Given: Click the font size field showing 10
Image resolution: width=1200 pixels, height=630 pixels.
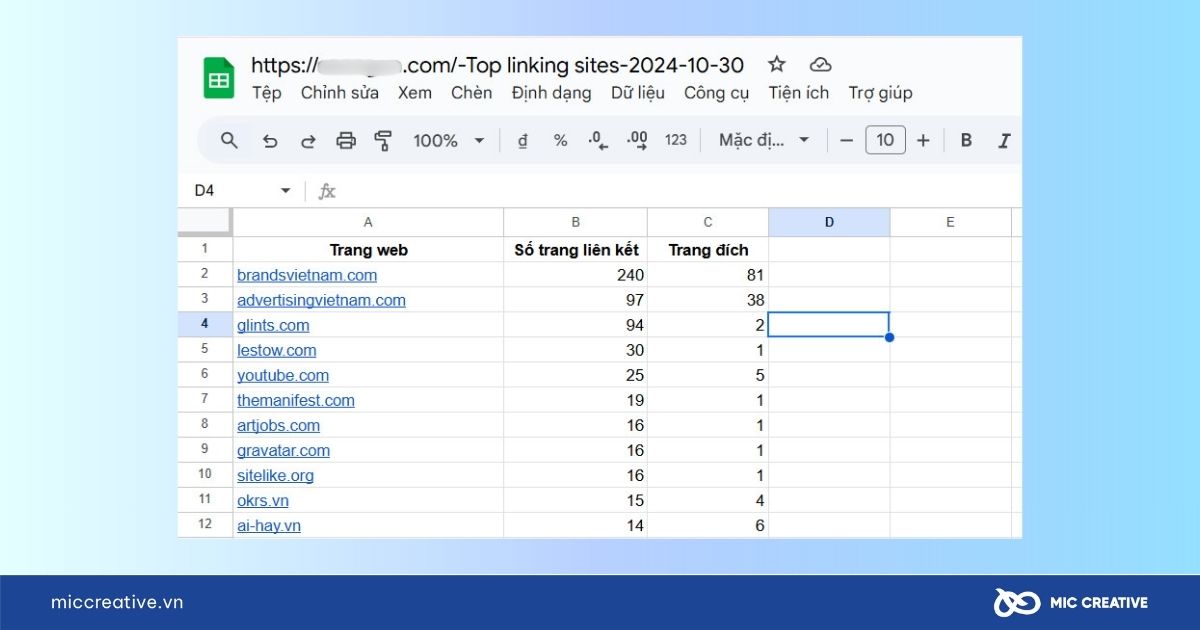Looking at the screenshot, I should coord(885,141).
